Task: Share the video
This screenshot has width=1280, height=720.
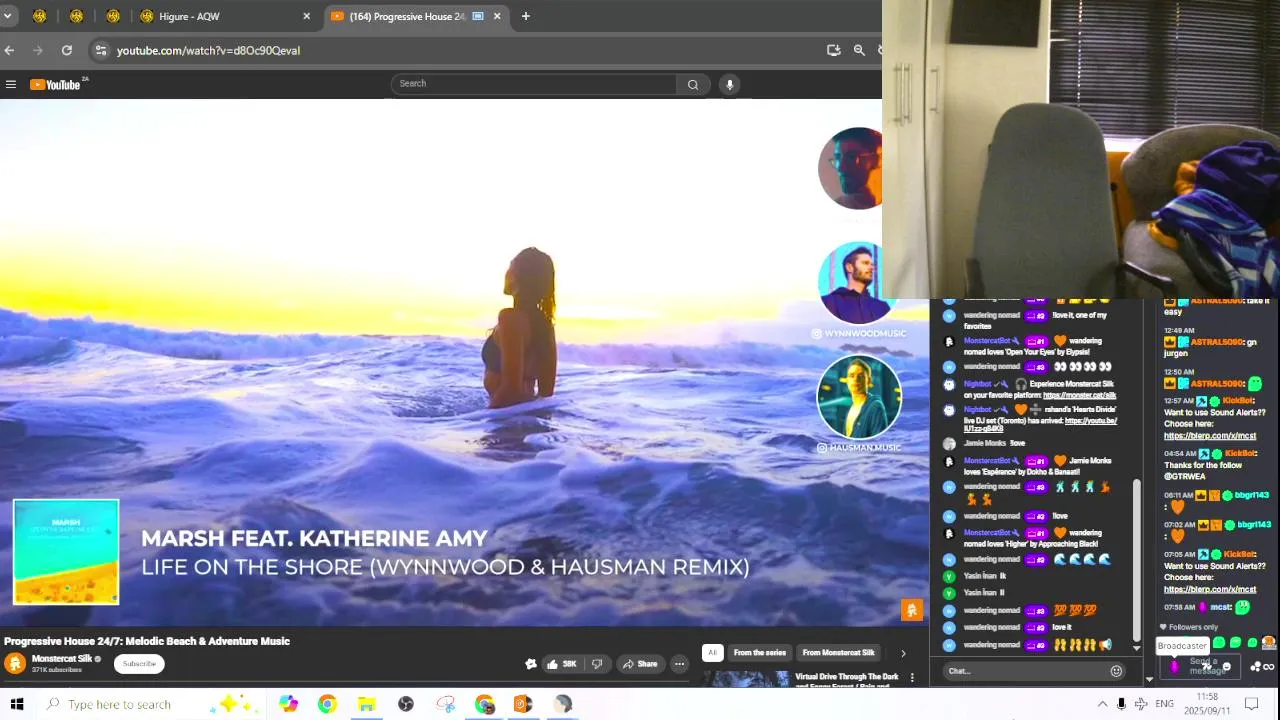Action: (639, 664)
